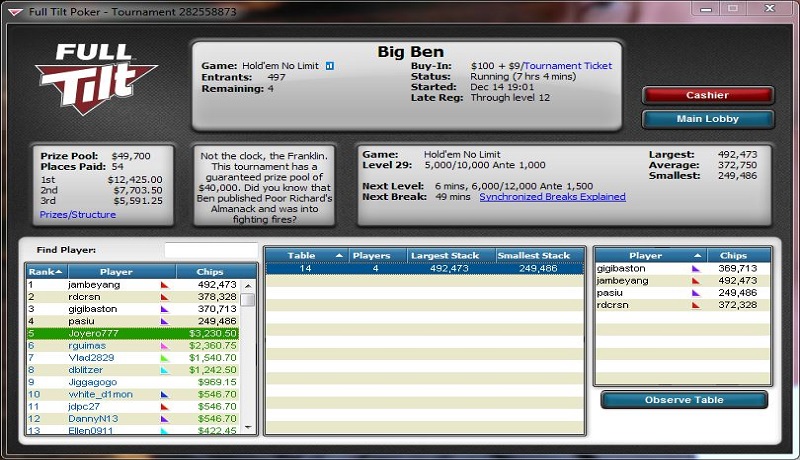The height and width of the screenshot is (460, 800).
Task: Select rguimas in the ranking list
Action: 133,346
